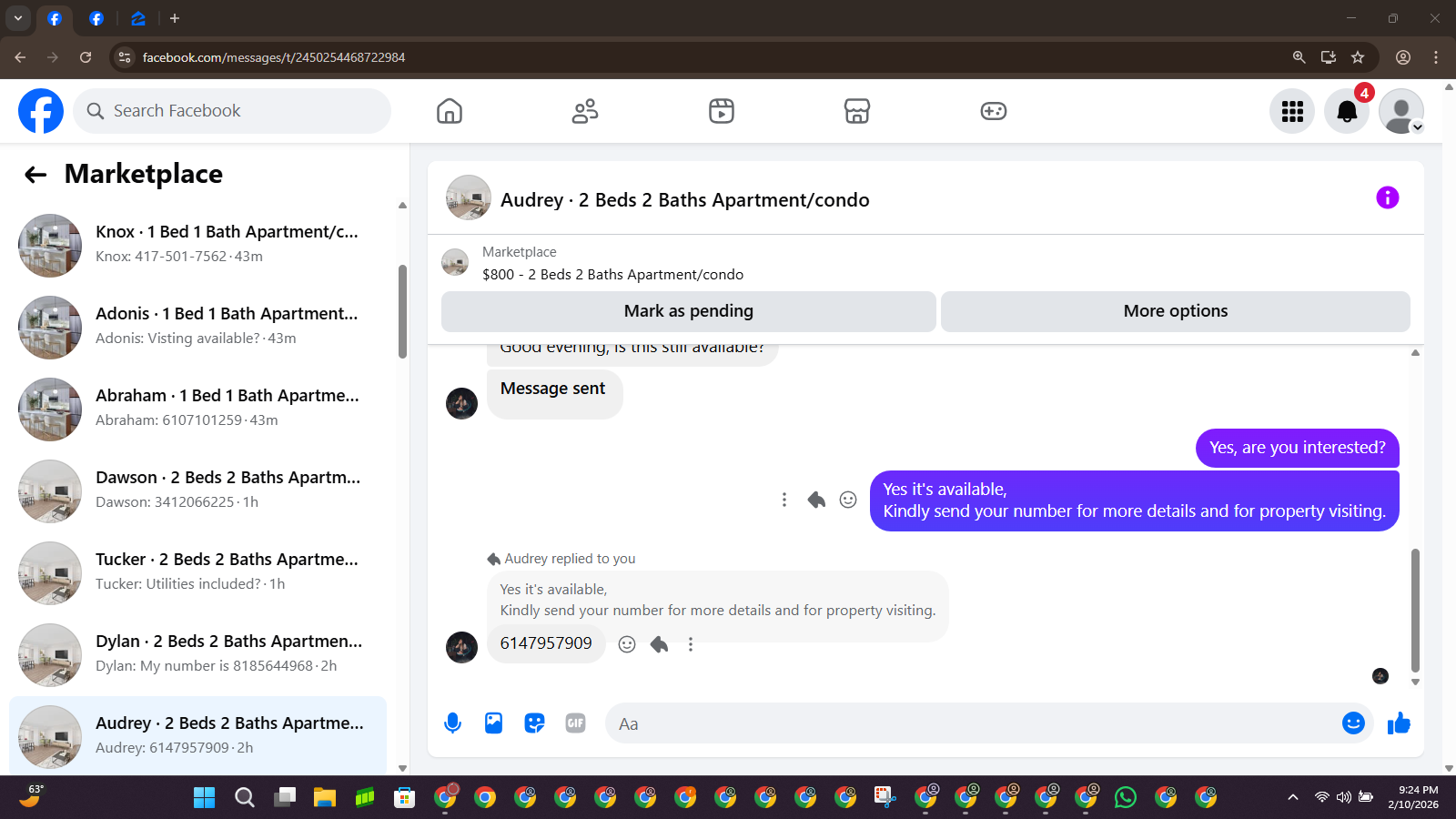Image resolution: width=1456 pixels, height=819 pixels.
Task: Click the More options button
Action: [1176, 311]
